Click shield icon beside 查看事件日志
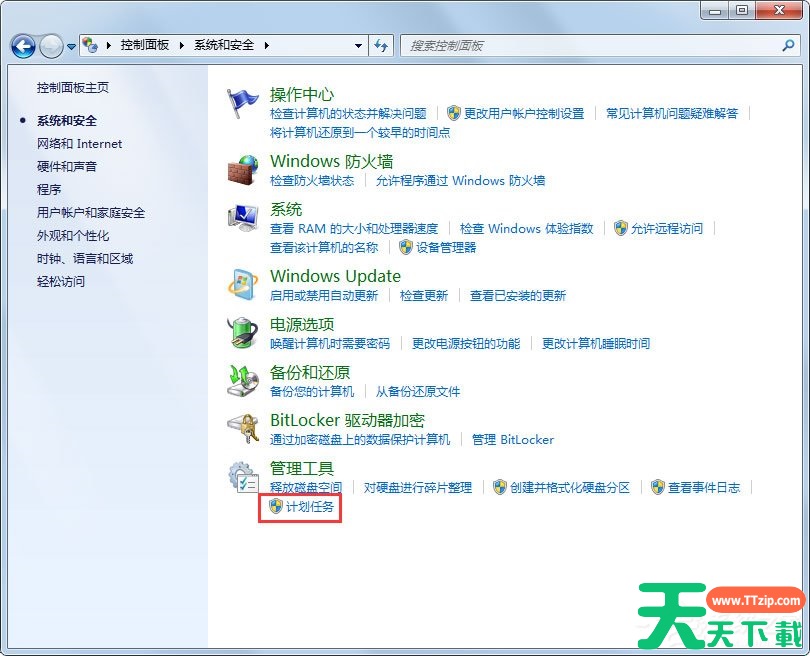The height and width of the screenshot is (656, 810). [657, 487]
